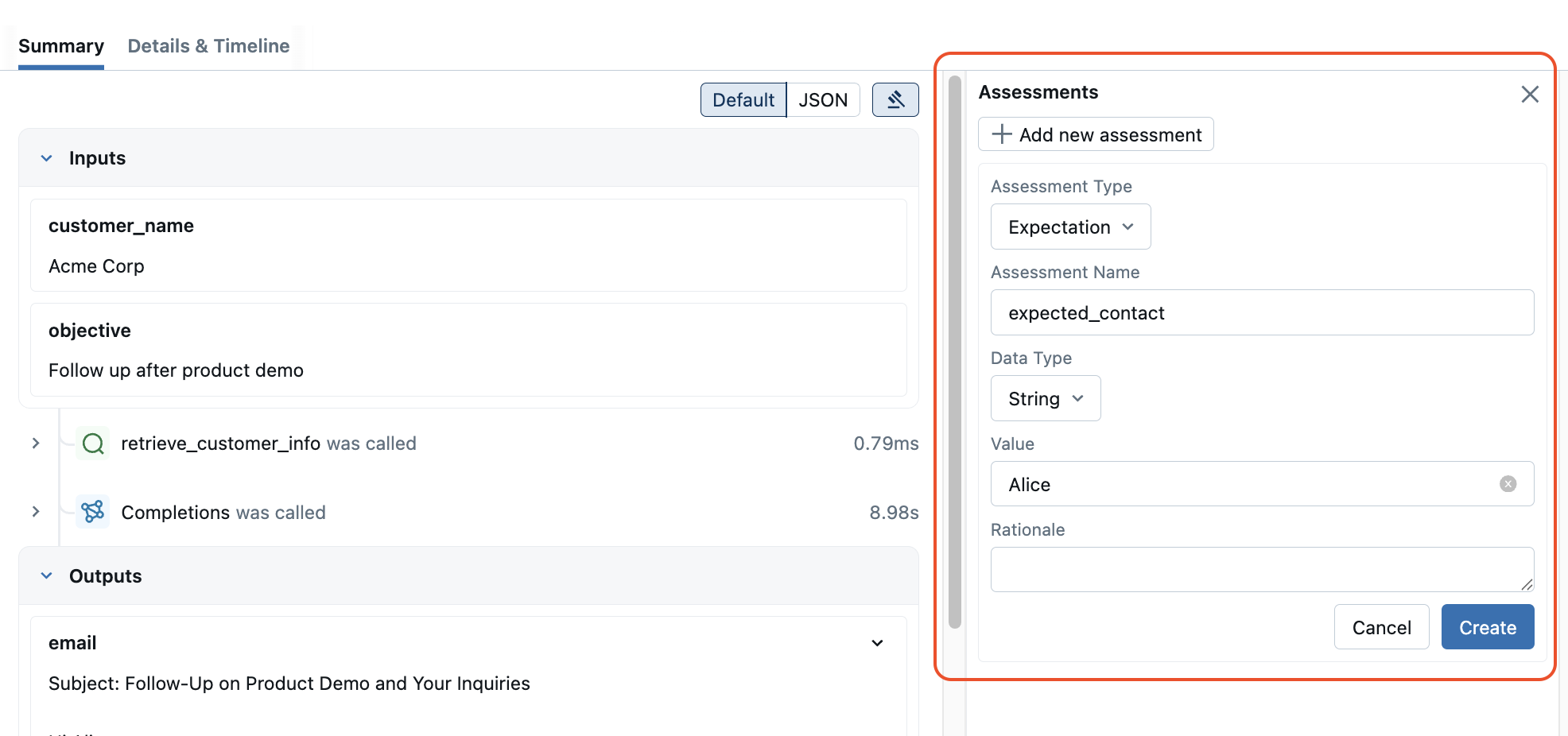Close the Assessments panel
Viewport: 1568px width, 736px height.
(1529, 94)
